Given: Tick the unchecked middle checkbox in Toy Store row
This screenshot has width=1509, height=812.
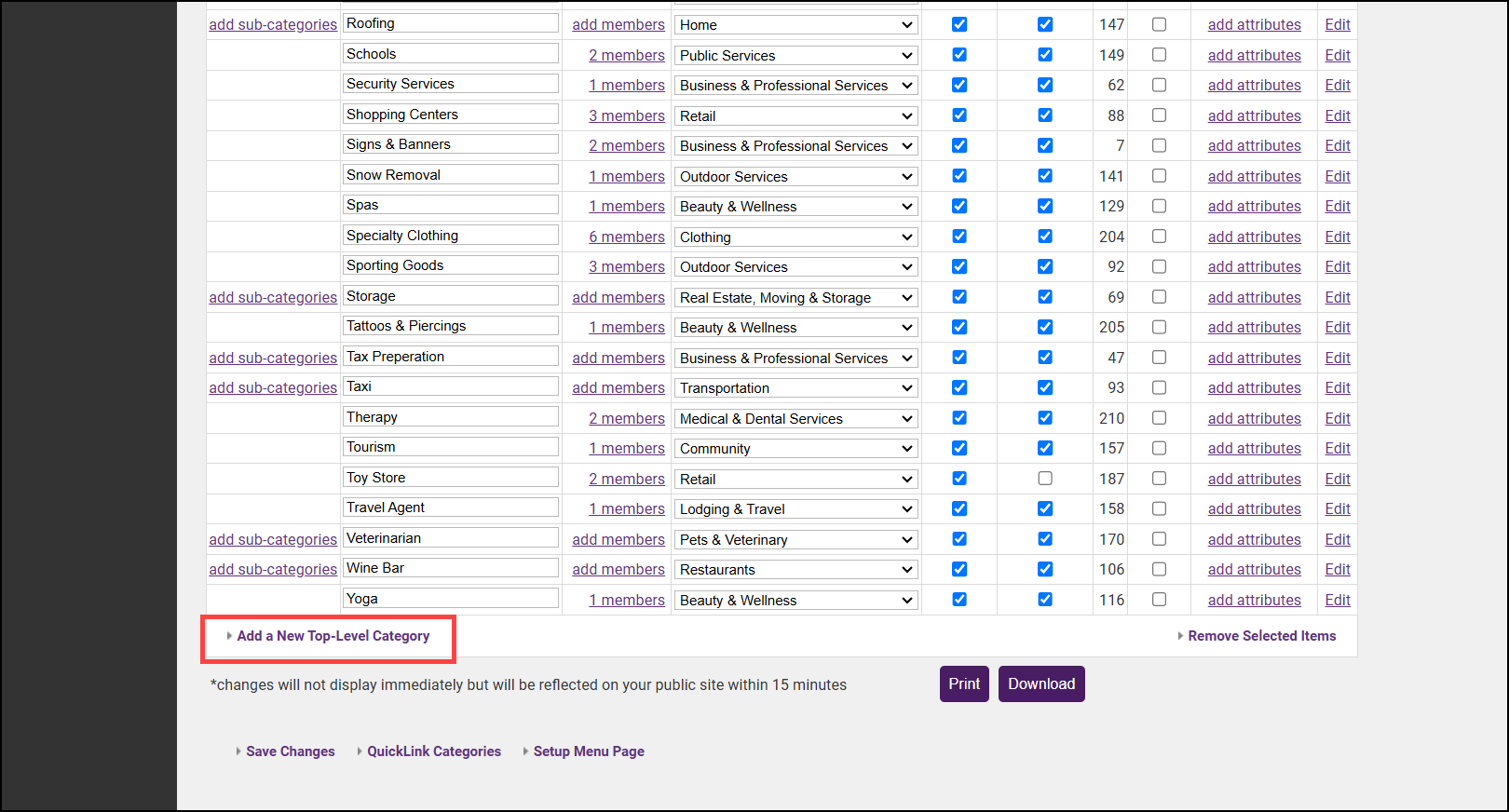Looking at the screenshot, I should [x=1045, y=479].
